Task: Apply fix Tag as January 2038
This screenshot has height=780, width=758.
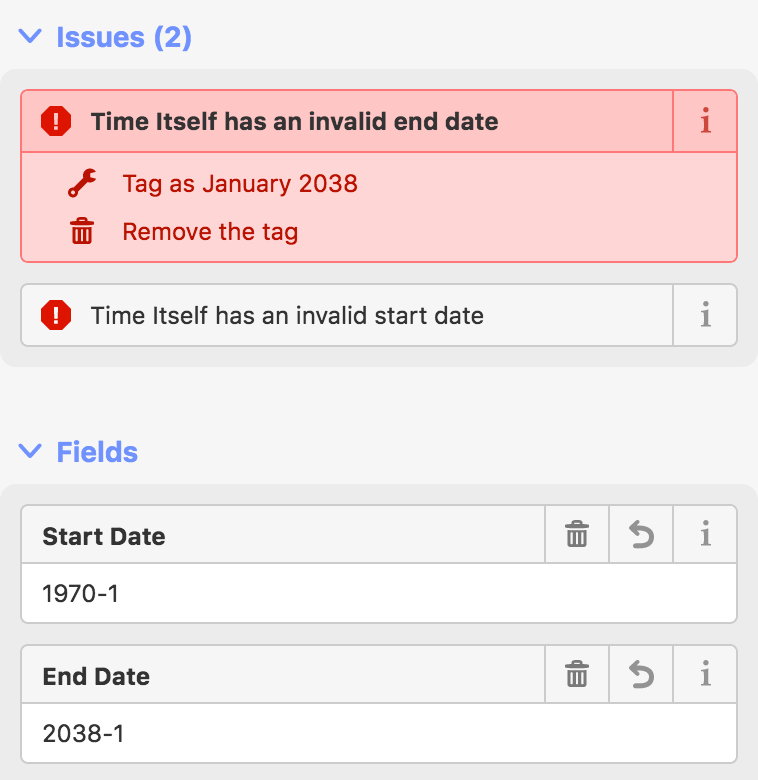Action: coord(240,184)
